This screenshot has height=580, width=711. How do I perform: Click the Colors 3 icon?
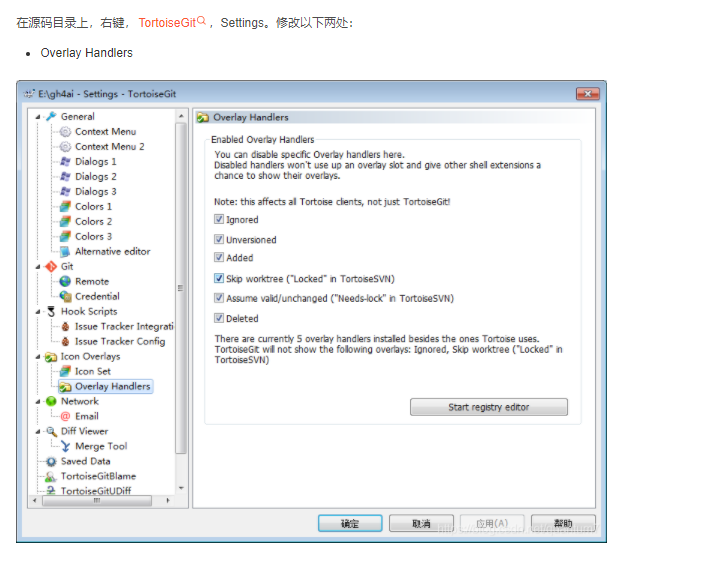(x=66, y=236)
